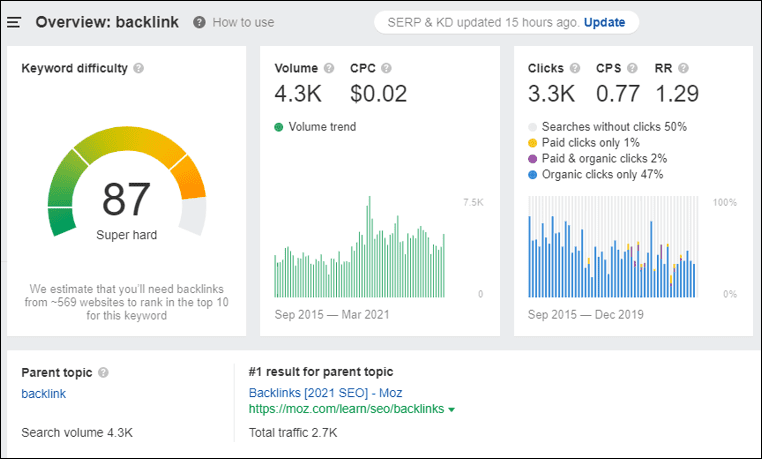Click Total traffic 2.7K text
Image resolution: width=762 pixels, height=459 pixels.
[x=293, y=433]
